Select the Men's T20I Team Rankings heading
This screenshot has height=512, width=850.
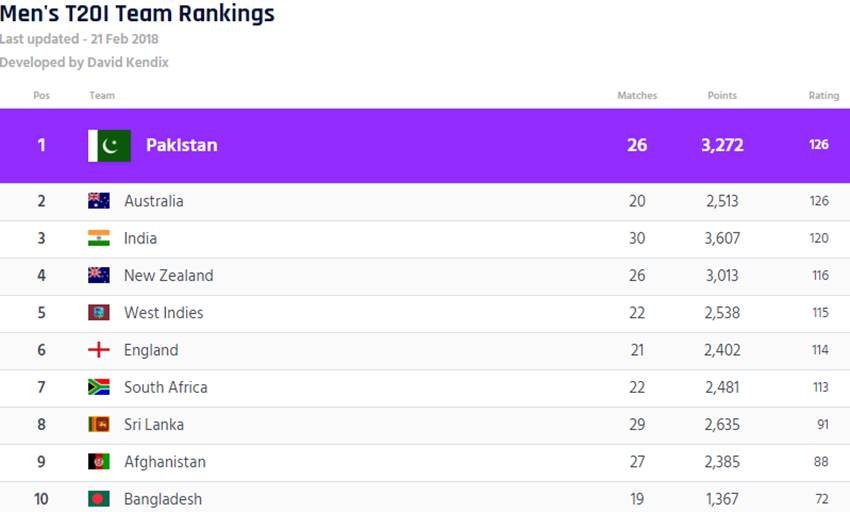137,13
